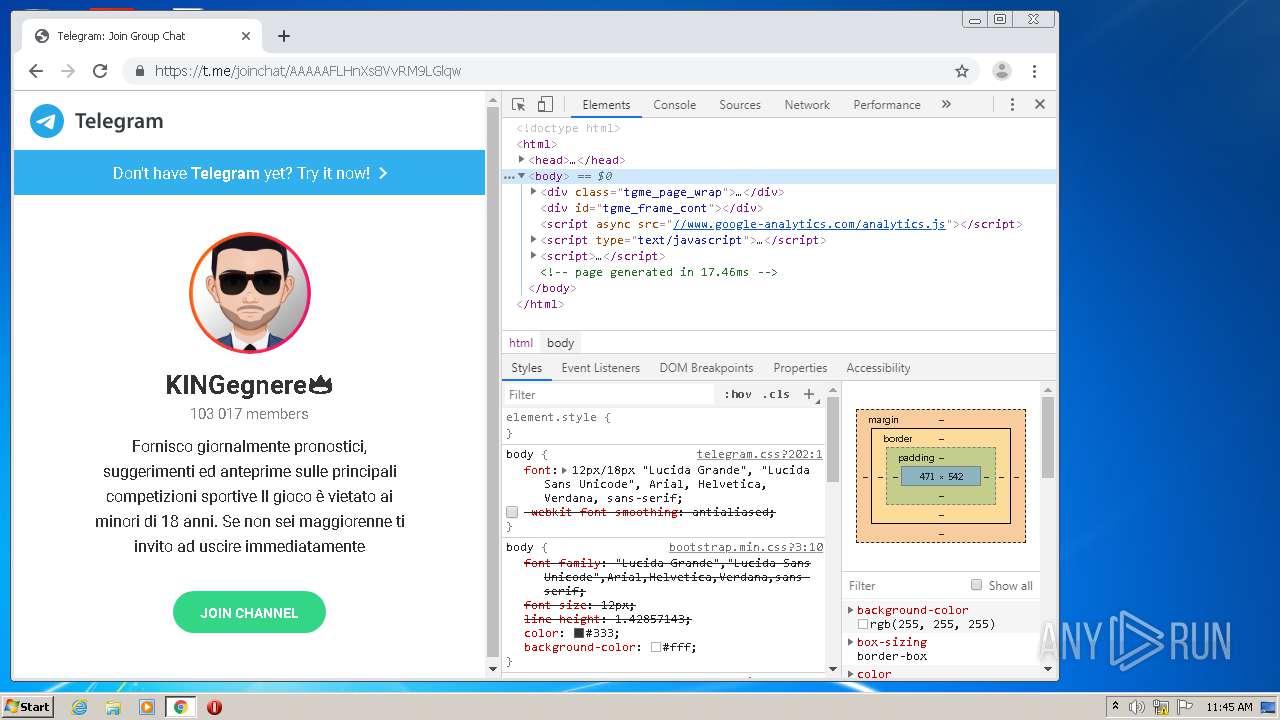Show hidden system tray icons
The width and height of the screenshot is (1280, 720).
pos(1115,707)
